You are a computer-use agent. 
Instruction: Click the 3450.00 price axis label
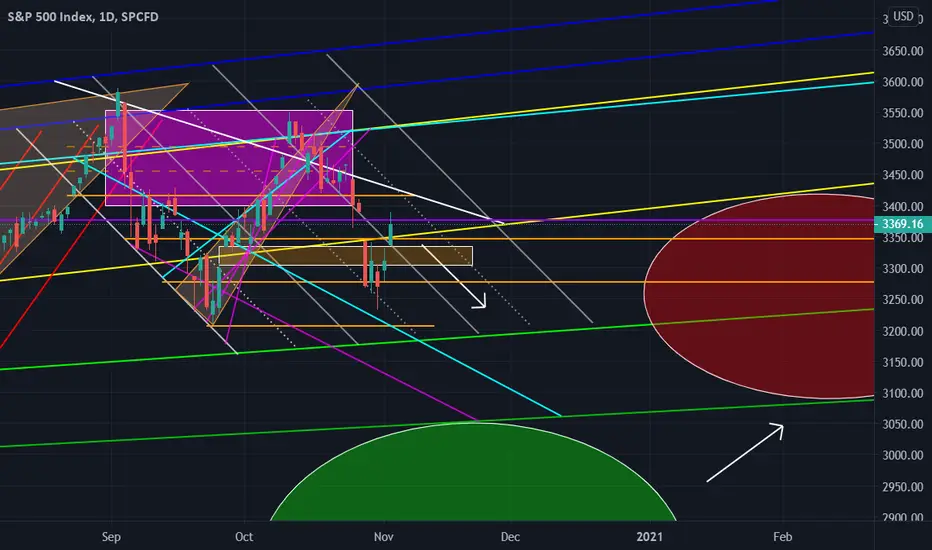[903, 175]
